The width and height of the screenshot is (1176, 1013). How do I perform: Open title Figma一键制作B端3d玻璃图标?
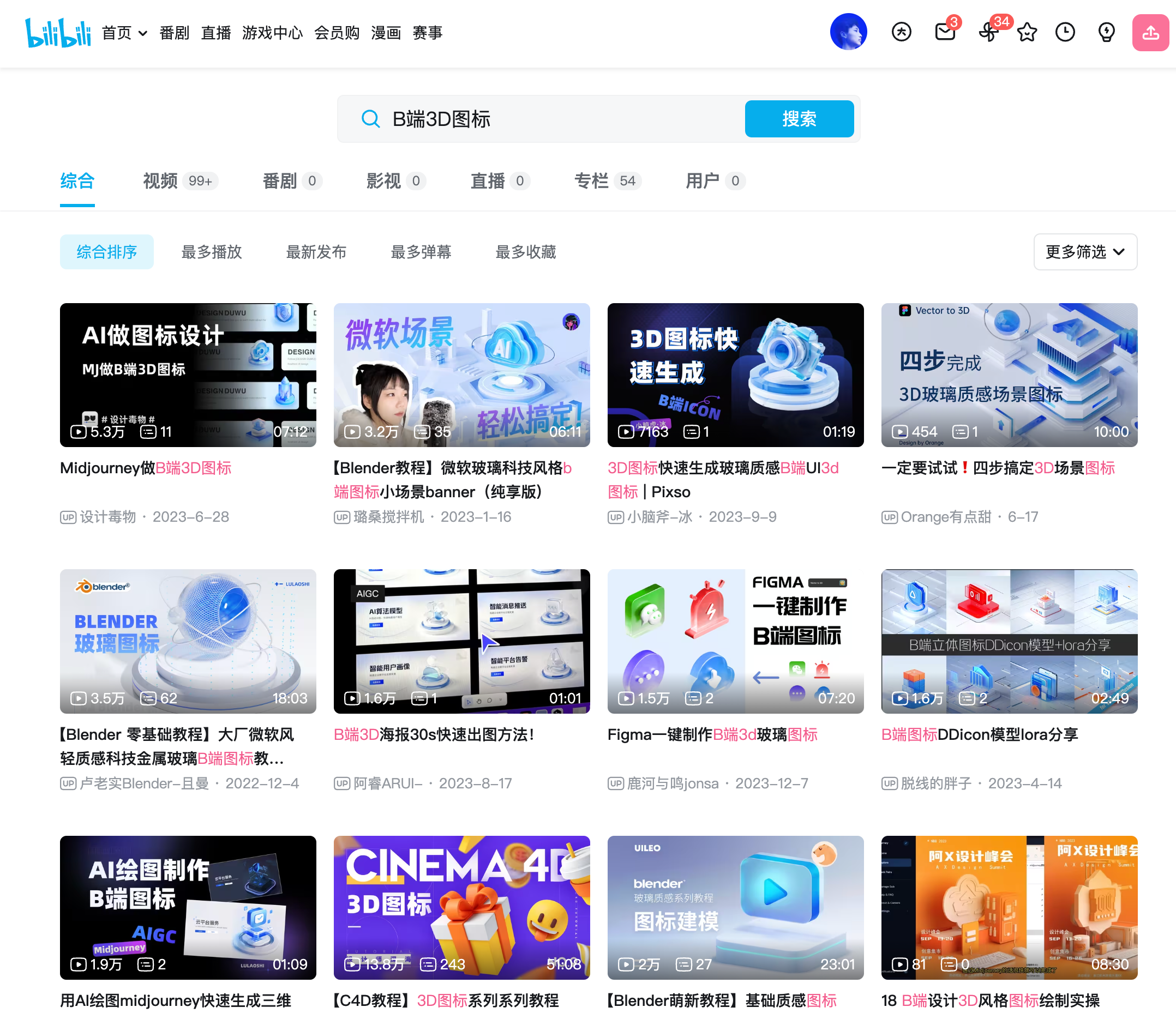click(x=713, y=734)
